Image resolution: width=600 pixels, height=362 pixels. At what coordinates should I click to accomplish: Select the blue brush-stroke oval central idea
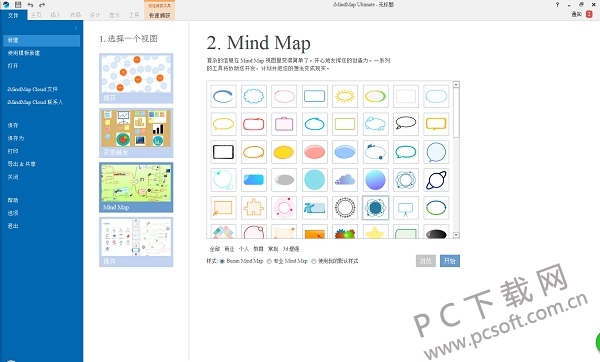pos(223,96)
